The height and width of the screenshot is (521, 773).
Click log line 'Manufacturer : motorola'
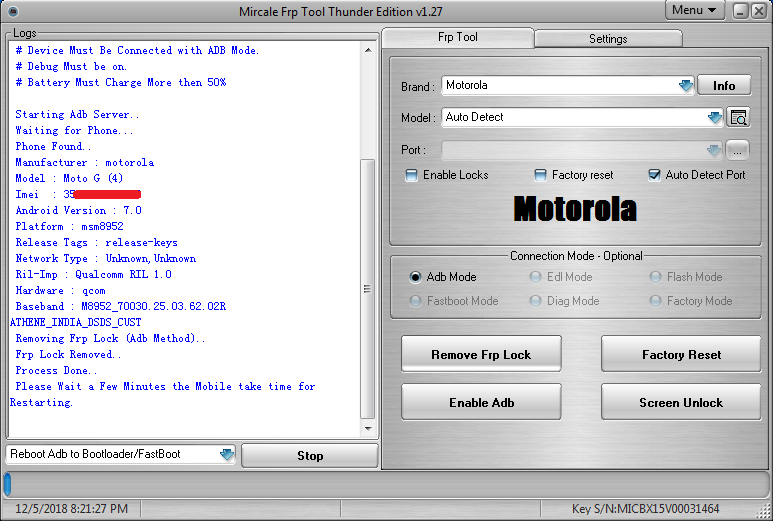(x=84, y=162)
